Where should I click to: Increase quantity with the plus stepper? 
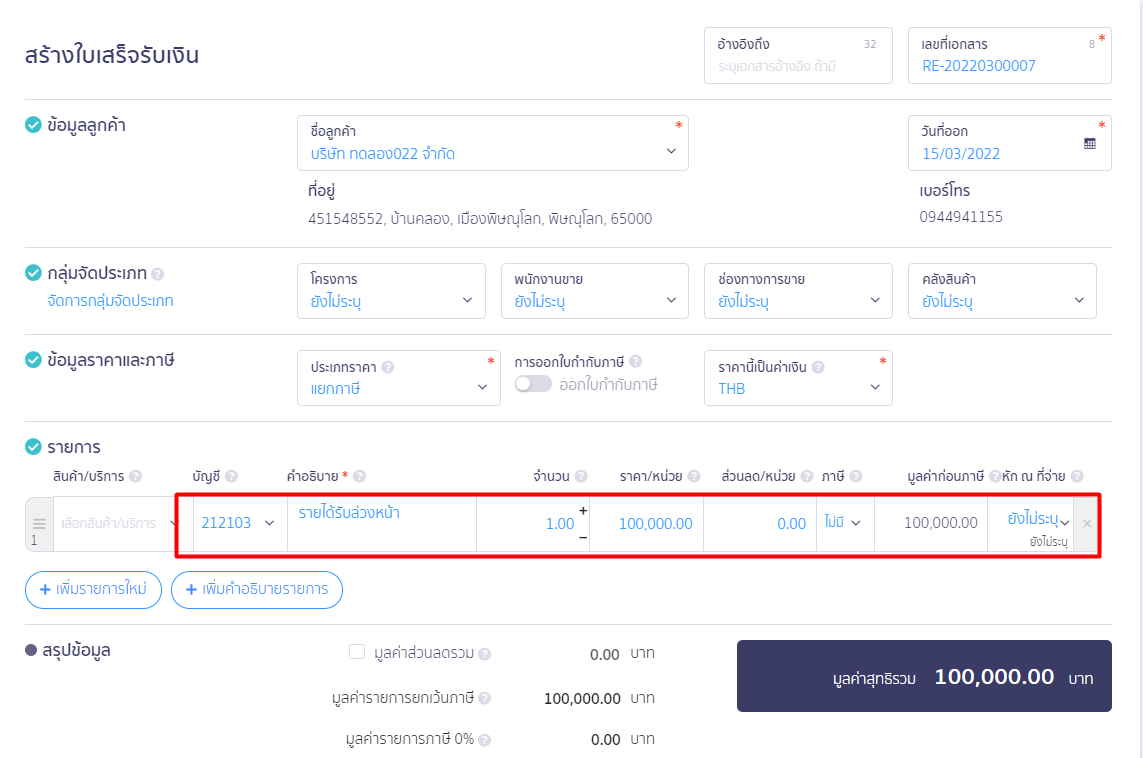(x=583, y=510)
